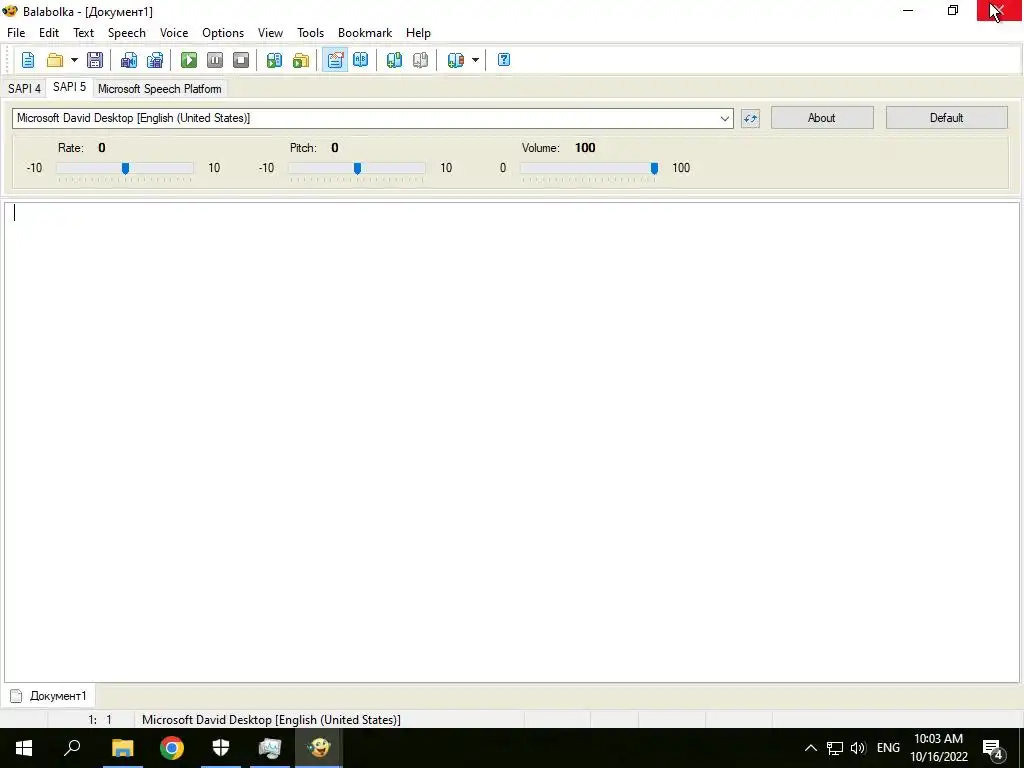The width and height of the screenshot is (1024, 768).
Task: Create a new document with toolbar icon
Action: click(27, 60)
